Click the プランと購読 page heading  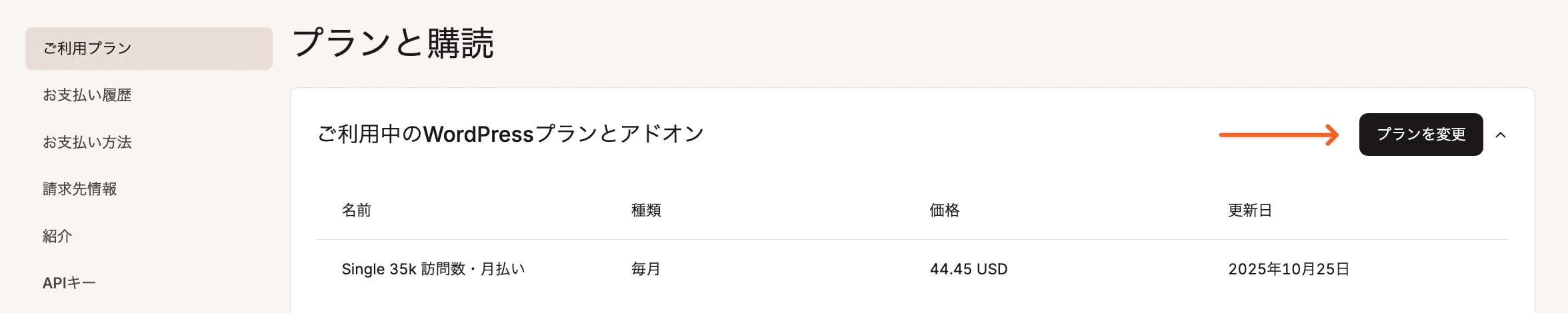pyautogui.click(x=393, y=43)
